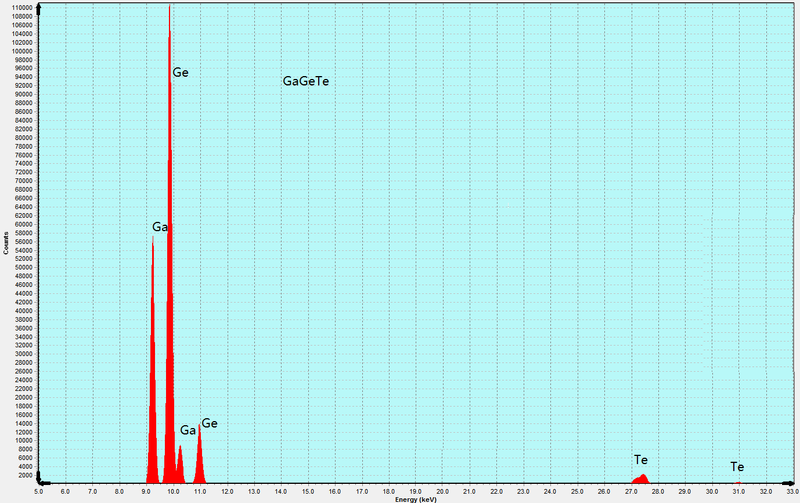The width and height of the screenshot is (800, 503).
Task: Click the Ga label above the 9.2 keV peak
Action: click(160, 228)
